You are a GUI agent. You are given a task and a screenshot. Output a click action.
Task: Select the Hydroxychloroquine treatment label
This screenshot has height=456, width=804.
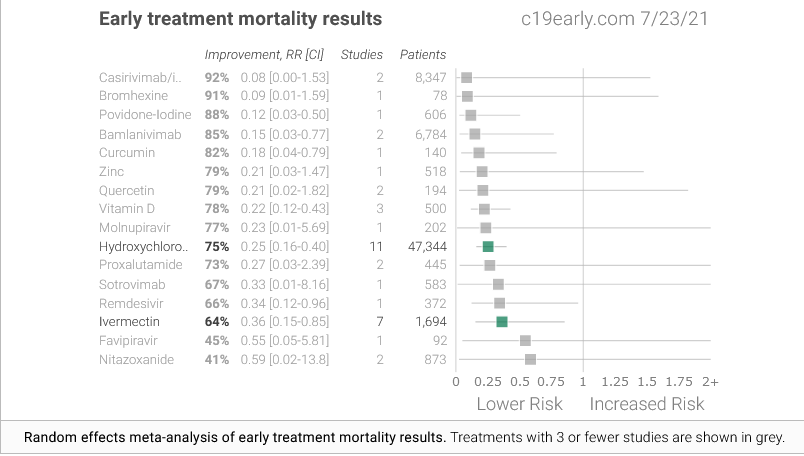(144, 246)
